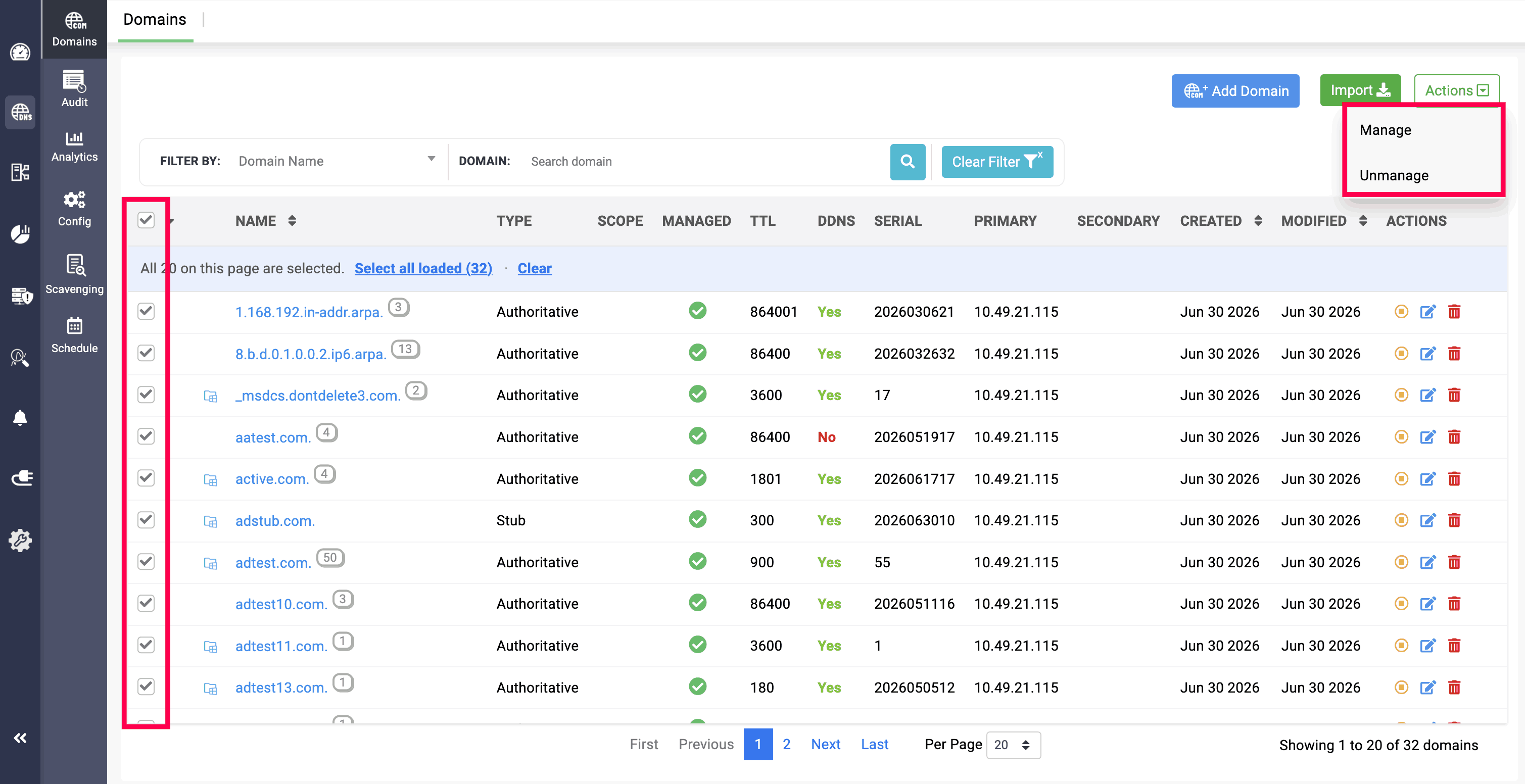The width and height of the screenshot is (1525, 784).
Task: Open the adtest13.com. domain link
Action: point(281,688)
